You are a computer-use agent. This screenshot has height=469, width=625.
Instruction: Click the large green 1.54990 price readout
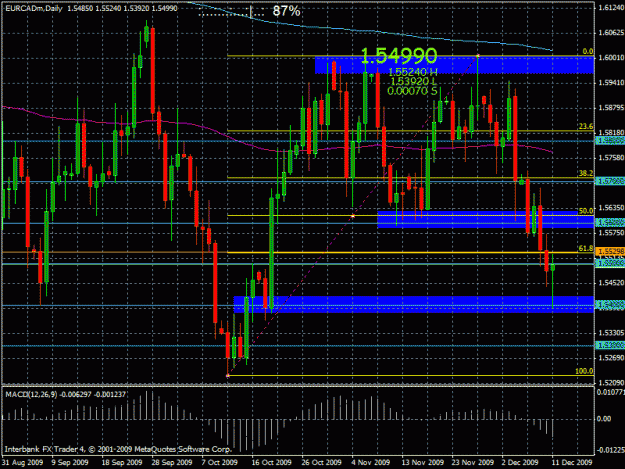(x=399, y=56)
